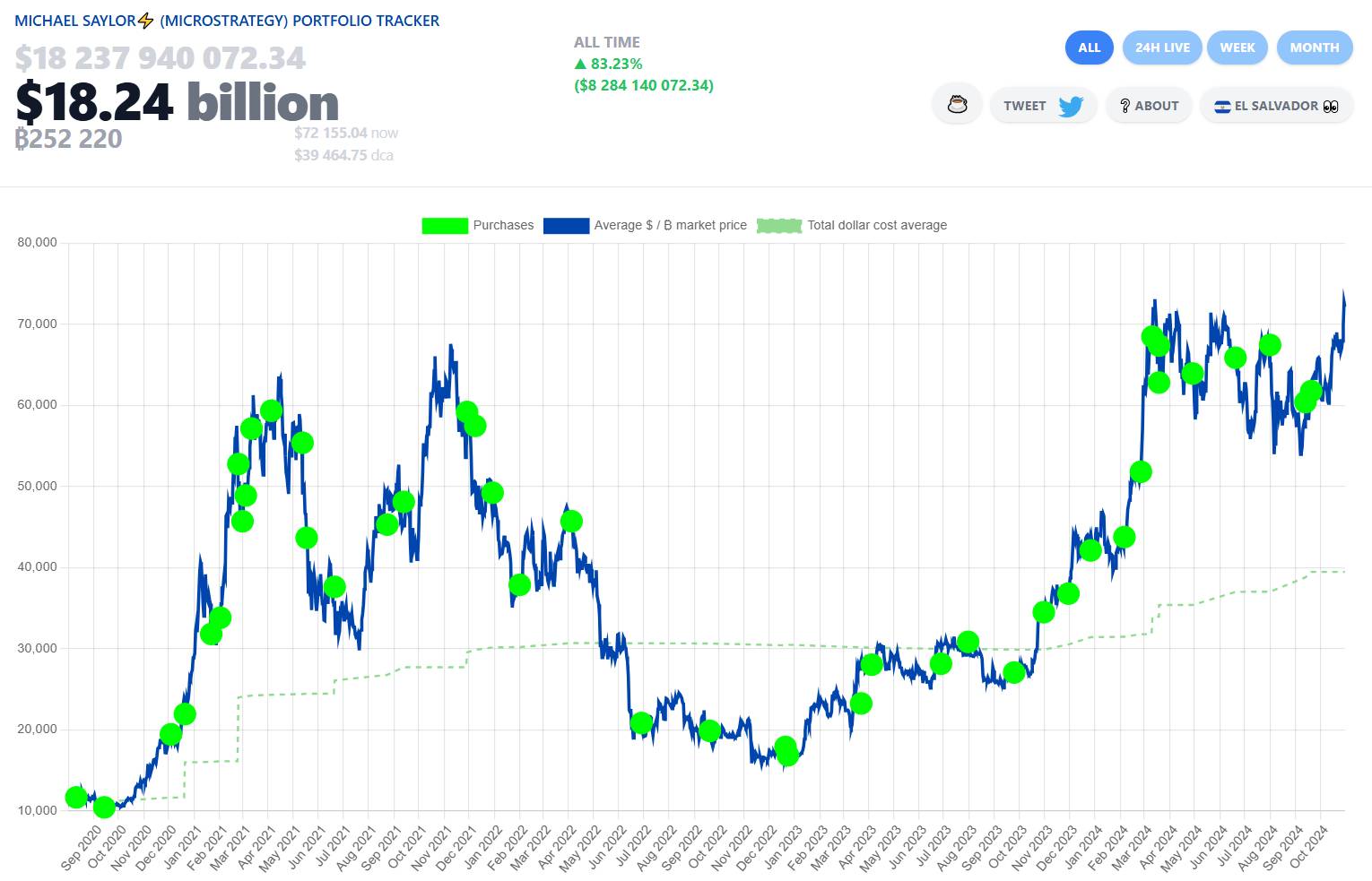This screenshot has width=1372, height=881.
Task: Click the coffee cup donate icon
Action: tap(958, 105)
